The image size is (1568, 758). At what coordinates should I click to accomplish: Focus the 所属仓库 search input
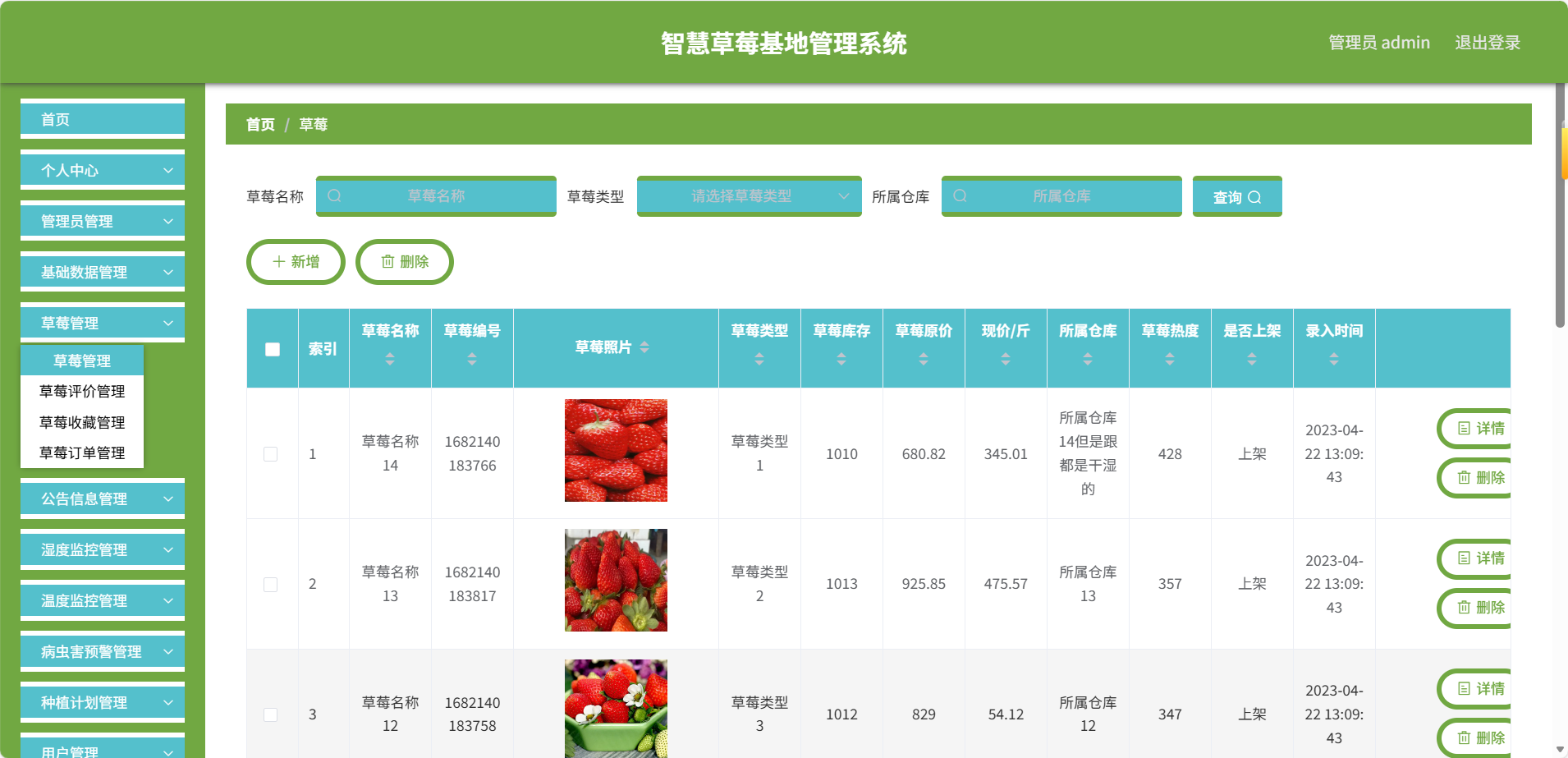click(1061, 196)
